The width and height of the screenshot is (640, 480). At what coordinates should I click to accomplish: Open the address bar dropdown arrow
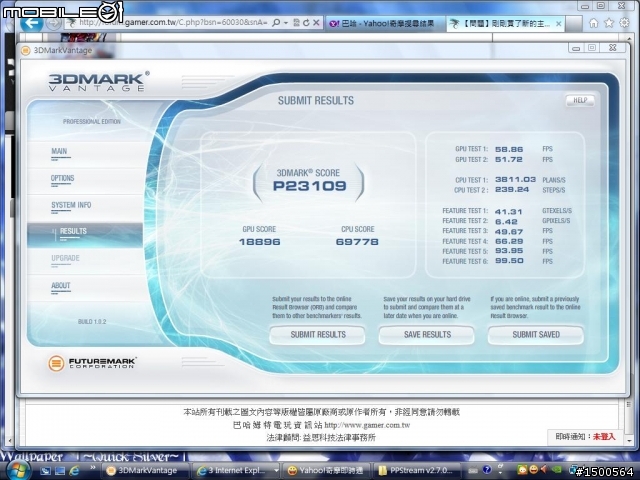tap(286, 23)
